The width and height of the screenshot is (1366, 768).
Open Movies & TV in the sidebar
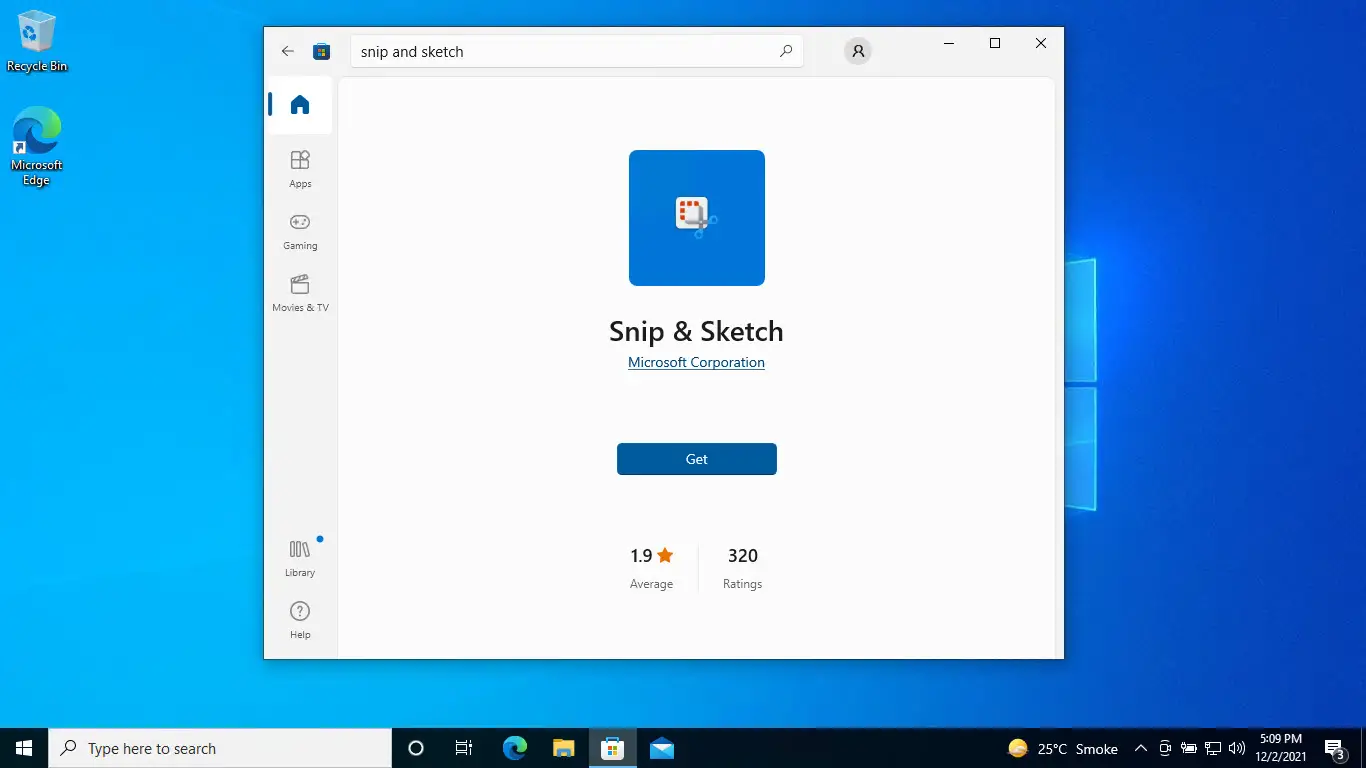pyautogui.click(x=300, y=293)
